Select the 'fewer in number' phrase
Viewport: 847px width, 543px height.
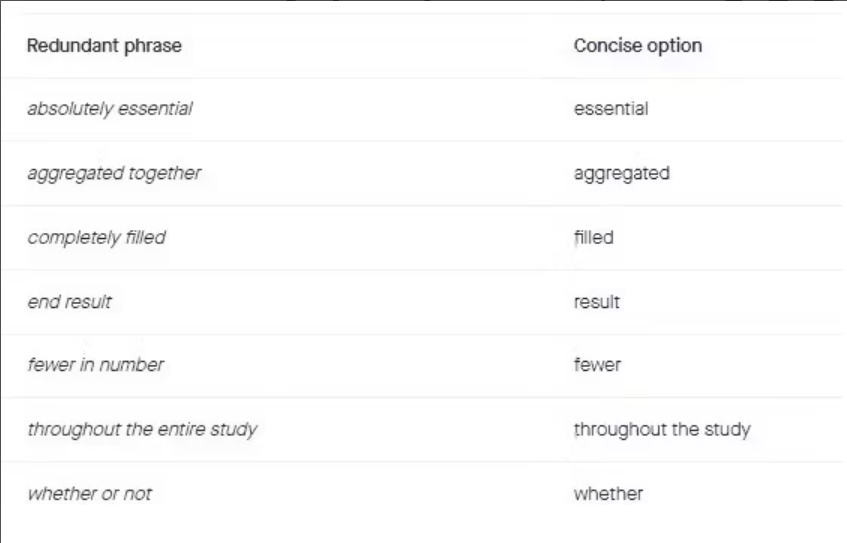pyautogui.click(x=95, y=365)
